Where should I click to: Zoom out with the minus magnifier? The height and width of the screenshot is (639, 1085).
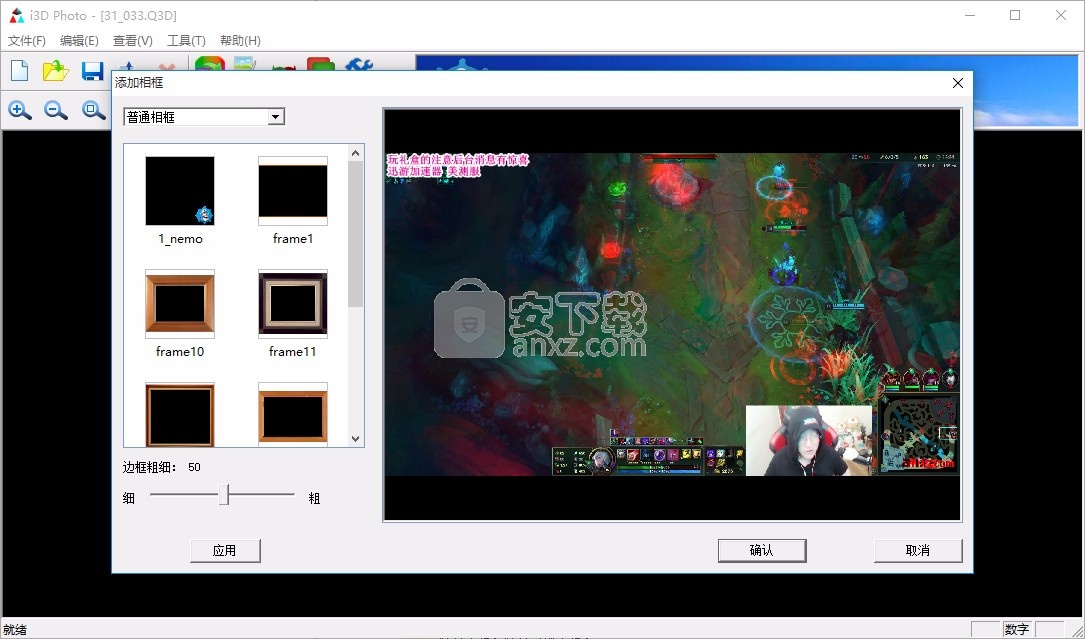click(56, 110)
